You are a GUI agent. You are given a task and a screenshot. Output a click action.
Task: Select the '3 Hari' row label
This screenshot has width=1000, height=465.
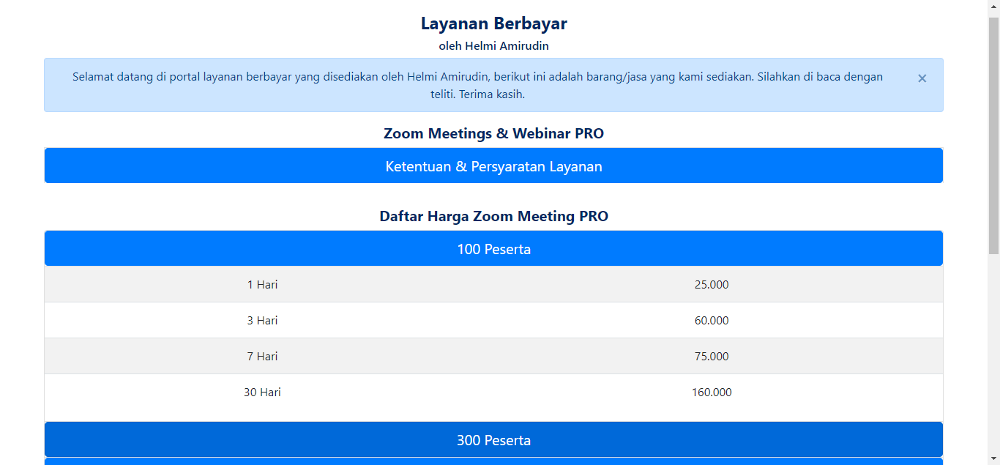pos(262,320)
